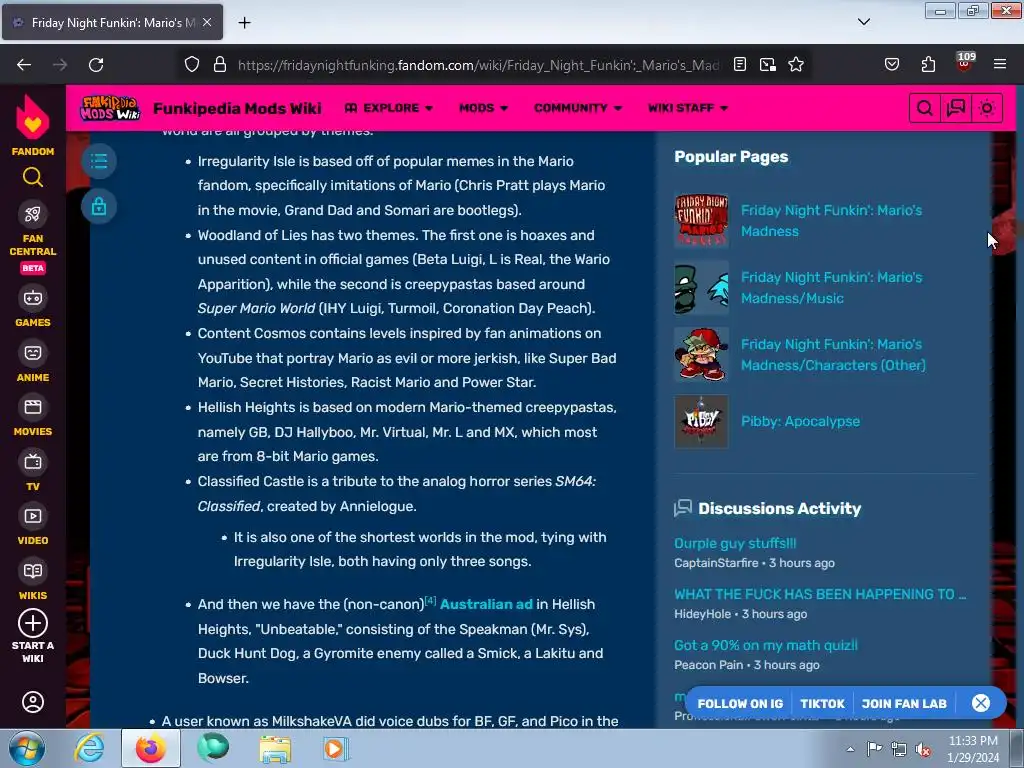Open 'Ourple guy stuffs!!!' discussion
The height and width of the screenshot is (768, 1024).
(x=735, y=543)
